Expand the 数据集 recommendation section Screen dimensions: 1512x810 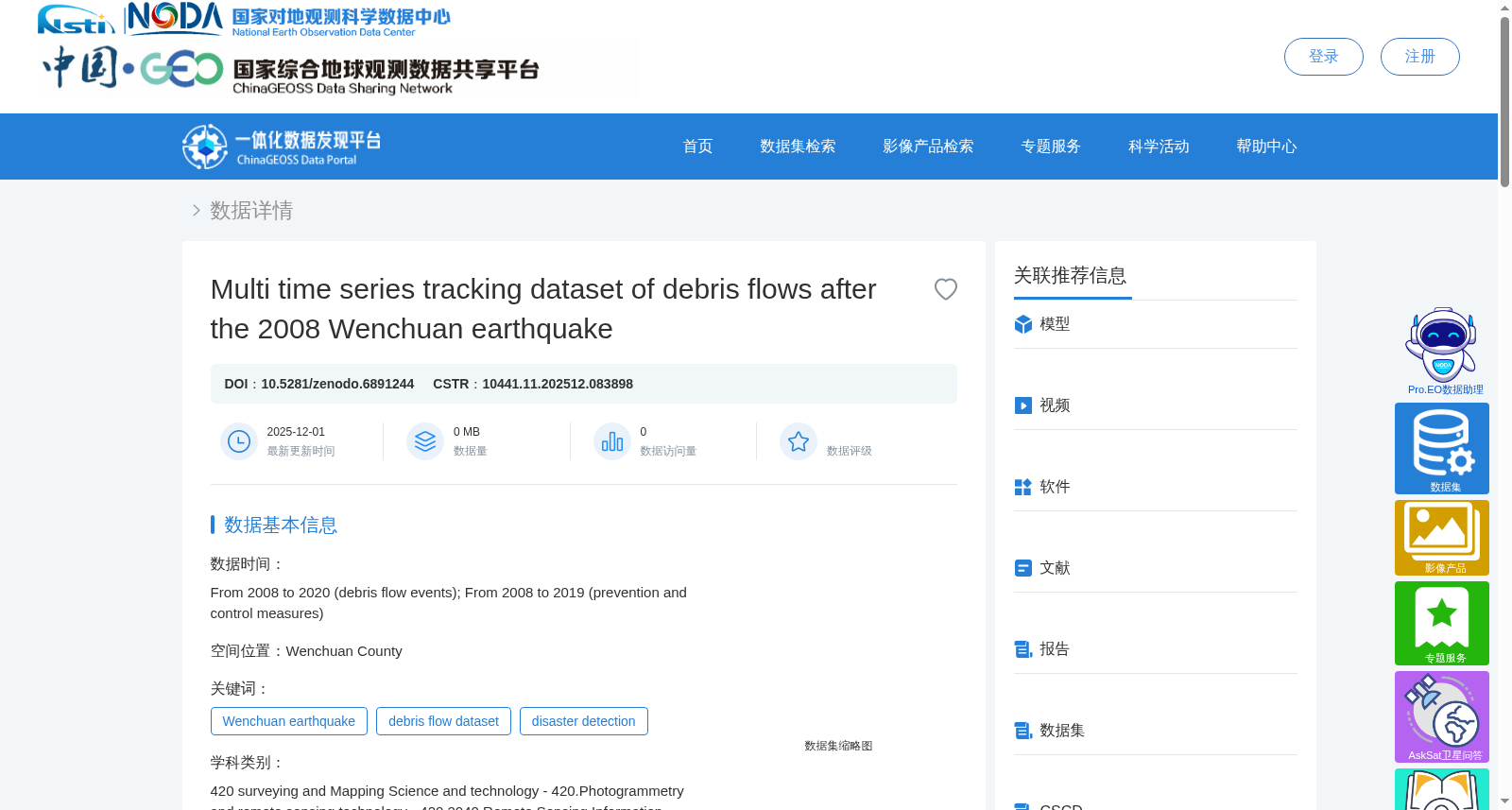1155,731
